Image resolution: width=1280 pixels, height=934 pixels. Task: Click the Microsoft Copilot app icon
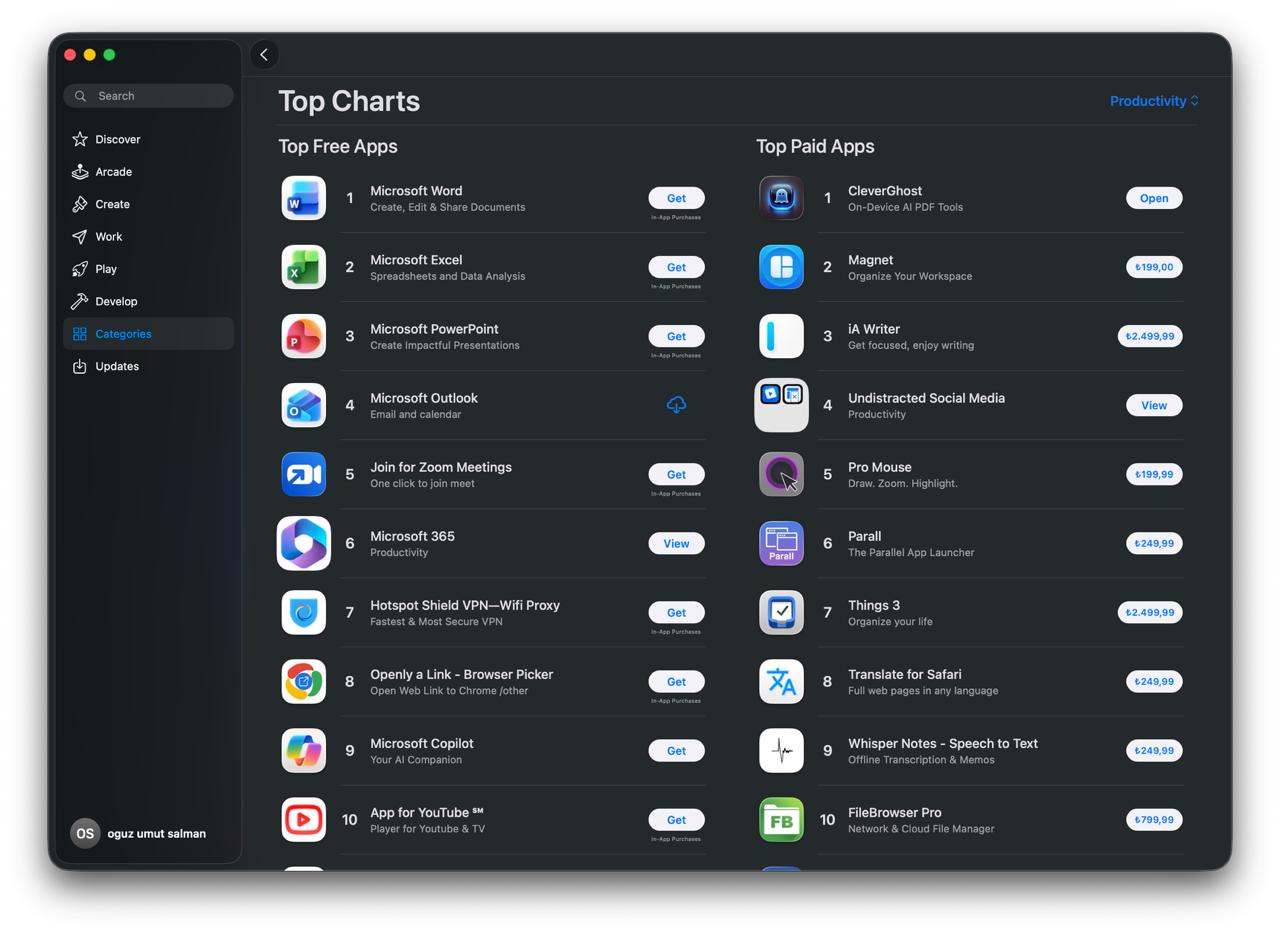tap(303, 750)
